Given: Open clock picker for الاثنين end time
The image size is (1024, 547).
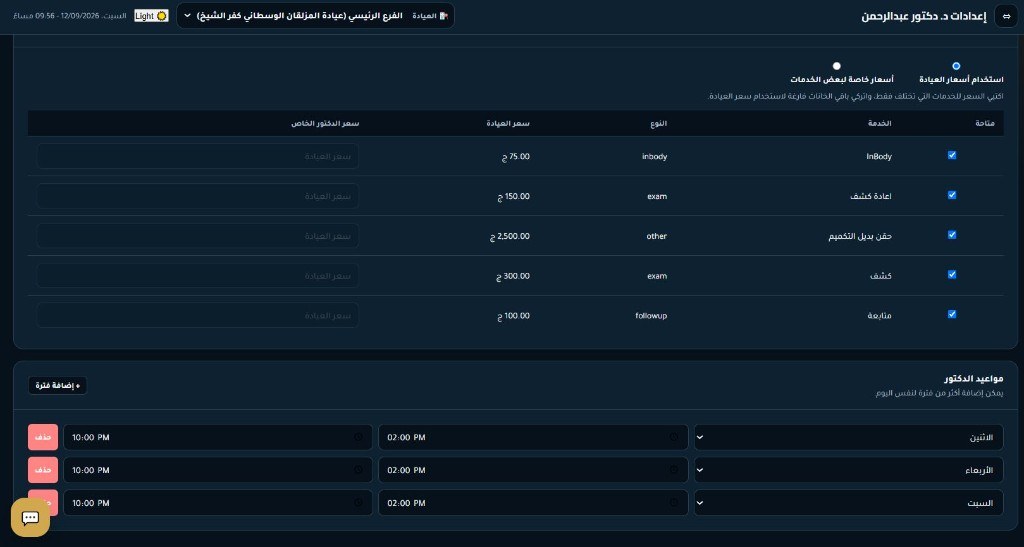Looking at the screenshot, I should coord(358,437).
